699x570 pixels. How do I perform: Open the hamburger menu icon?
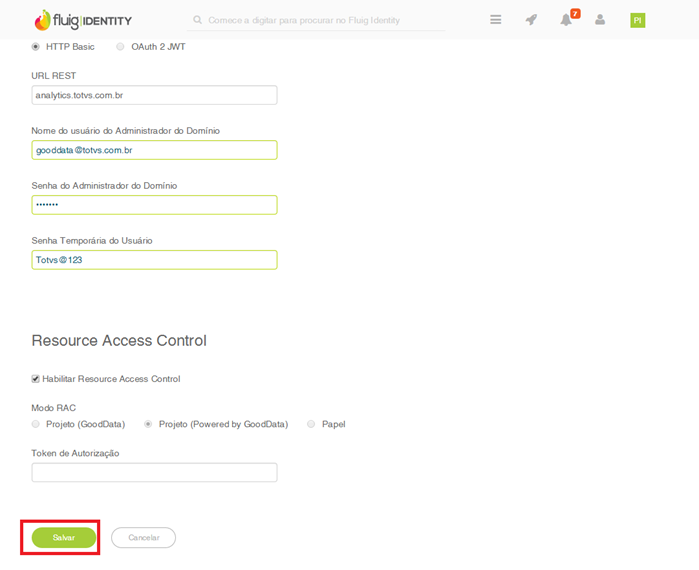pyautogui.click(x=496, y=20)
